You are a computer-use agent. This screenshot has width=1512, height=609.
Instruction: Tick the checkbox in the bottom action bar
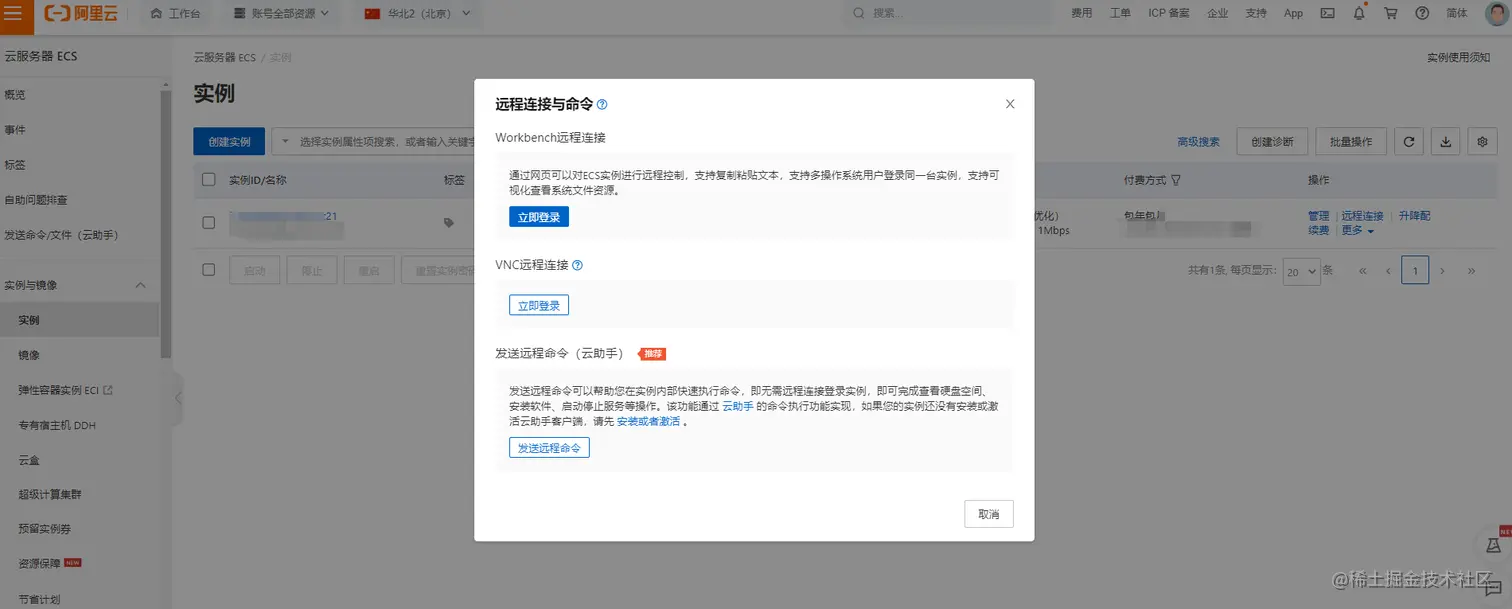pyautogui.click(x=209, y=270)
